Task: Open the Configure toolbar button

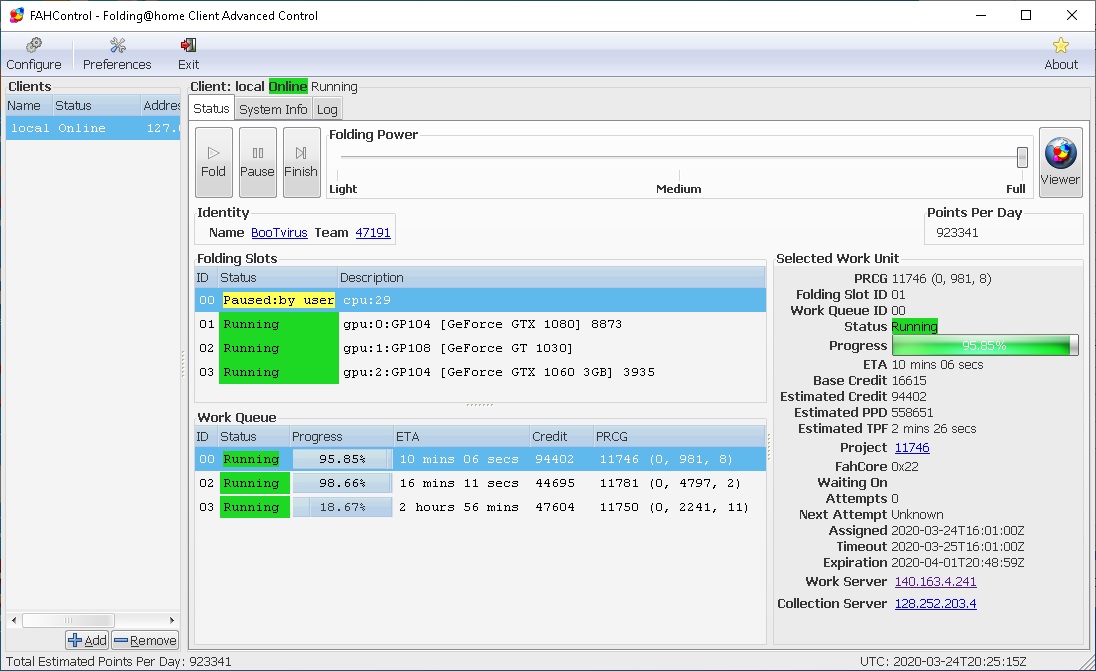Action: click(x=34, y=55)
